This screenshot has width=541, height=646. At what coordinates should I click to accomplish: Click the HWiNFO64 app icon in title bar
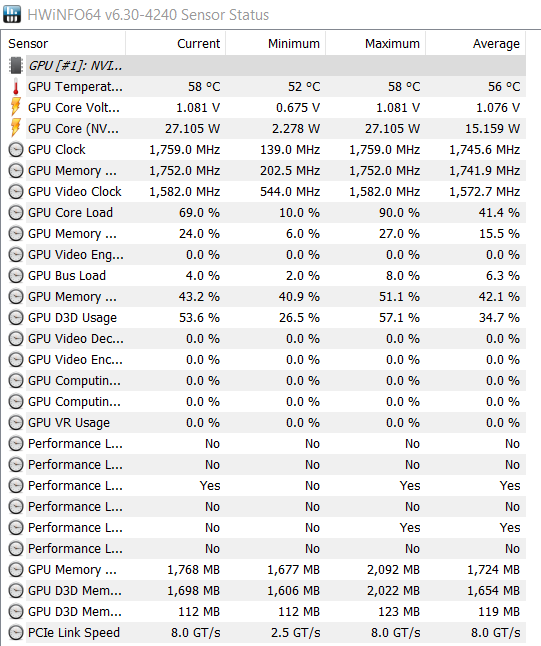coord(12,14)
